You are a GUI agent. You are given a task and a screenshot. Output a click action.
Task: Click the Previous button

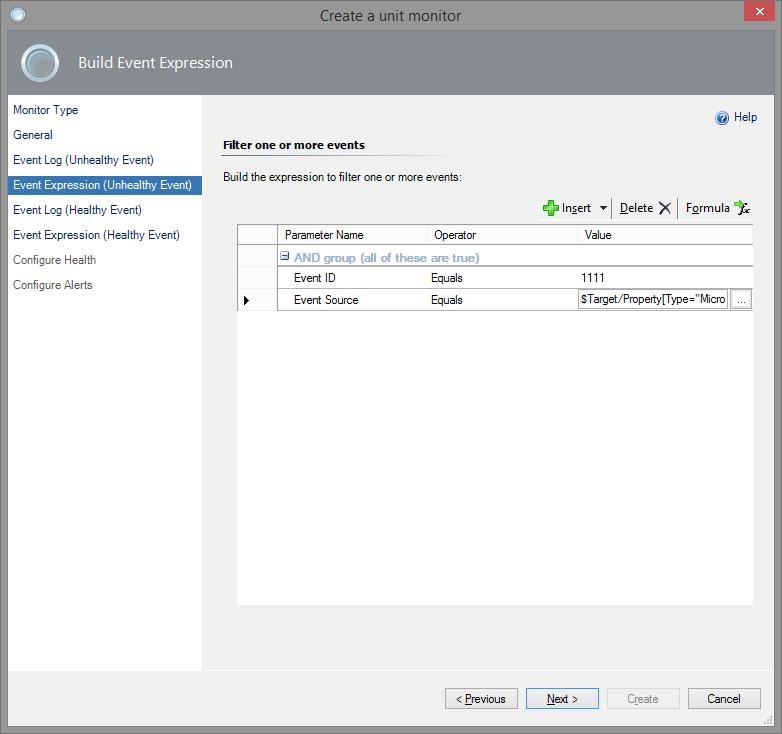coord(481,699)
